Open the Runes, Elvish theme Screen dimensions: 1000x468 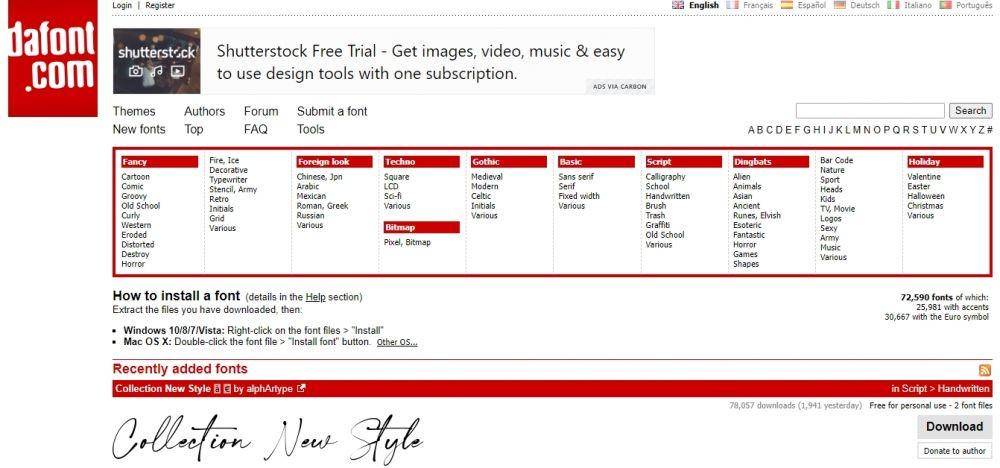pyautogui.click(x=757, y=216)
